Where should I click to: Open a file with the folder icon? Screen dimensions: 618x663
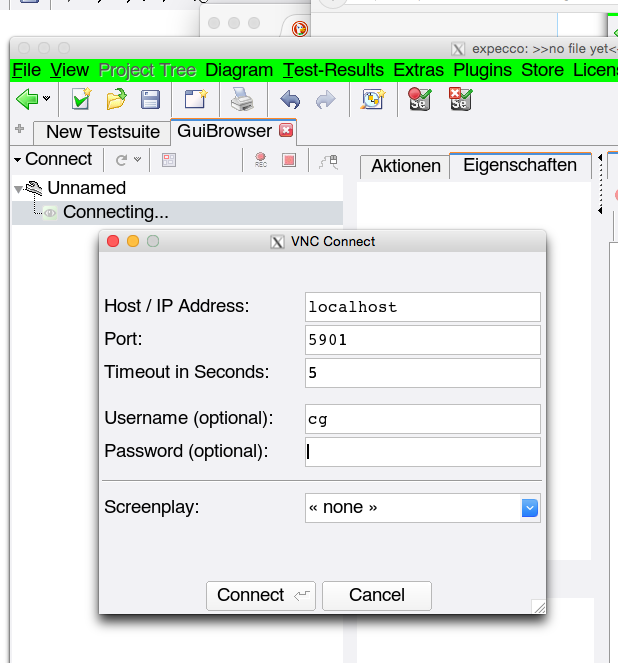pos(116,99)
